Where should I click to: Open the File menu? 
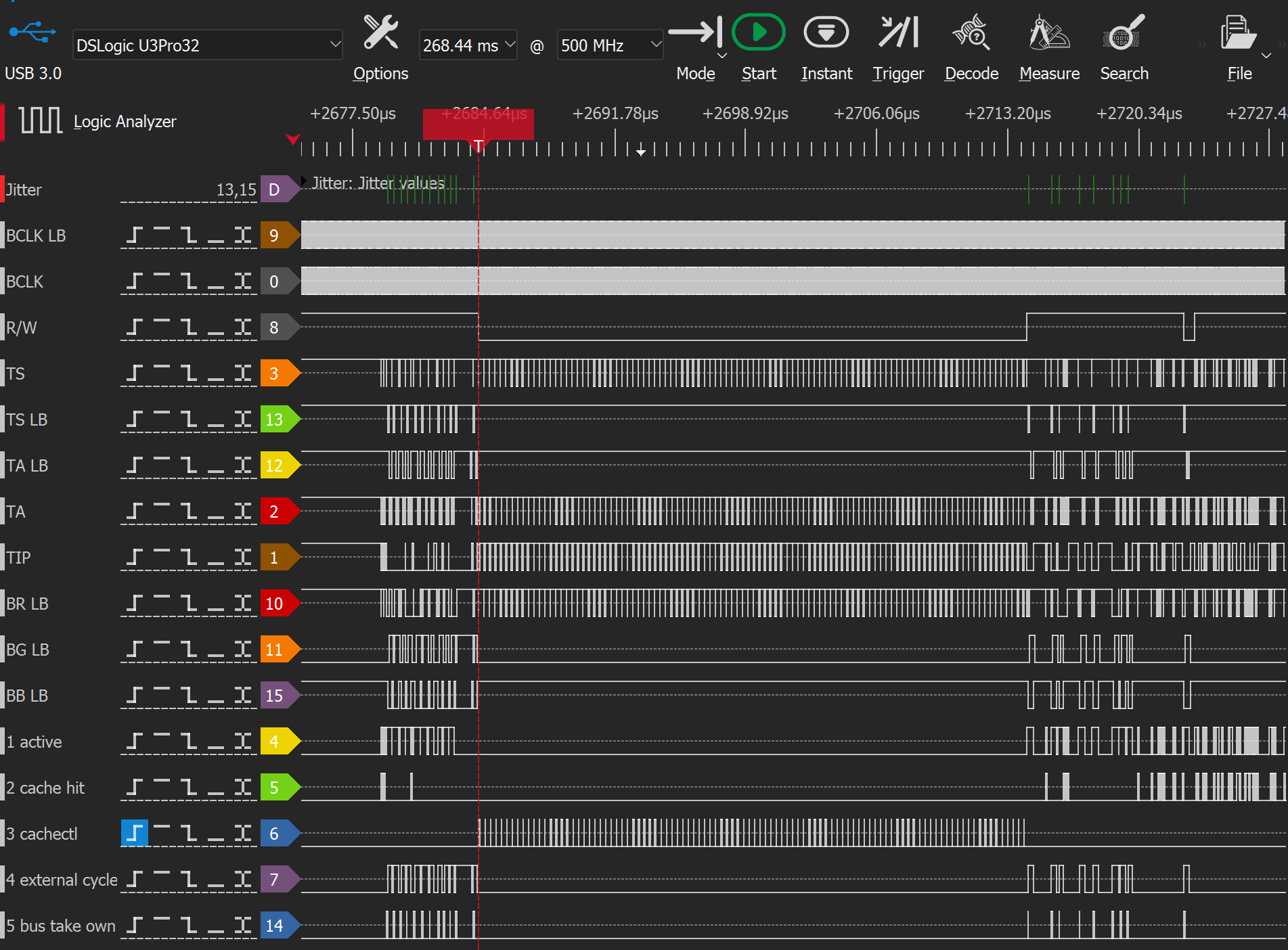(1239, 33)
